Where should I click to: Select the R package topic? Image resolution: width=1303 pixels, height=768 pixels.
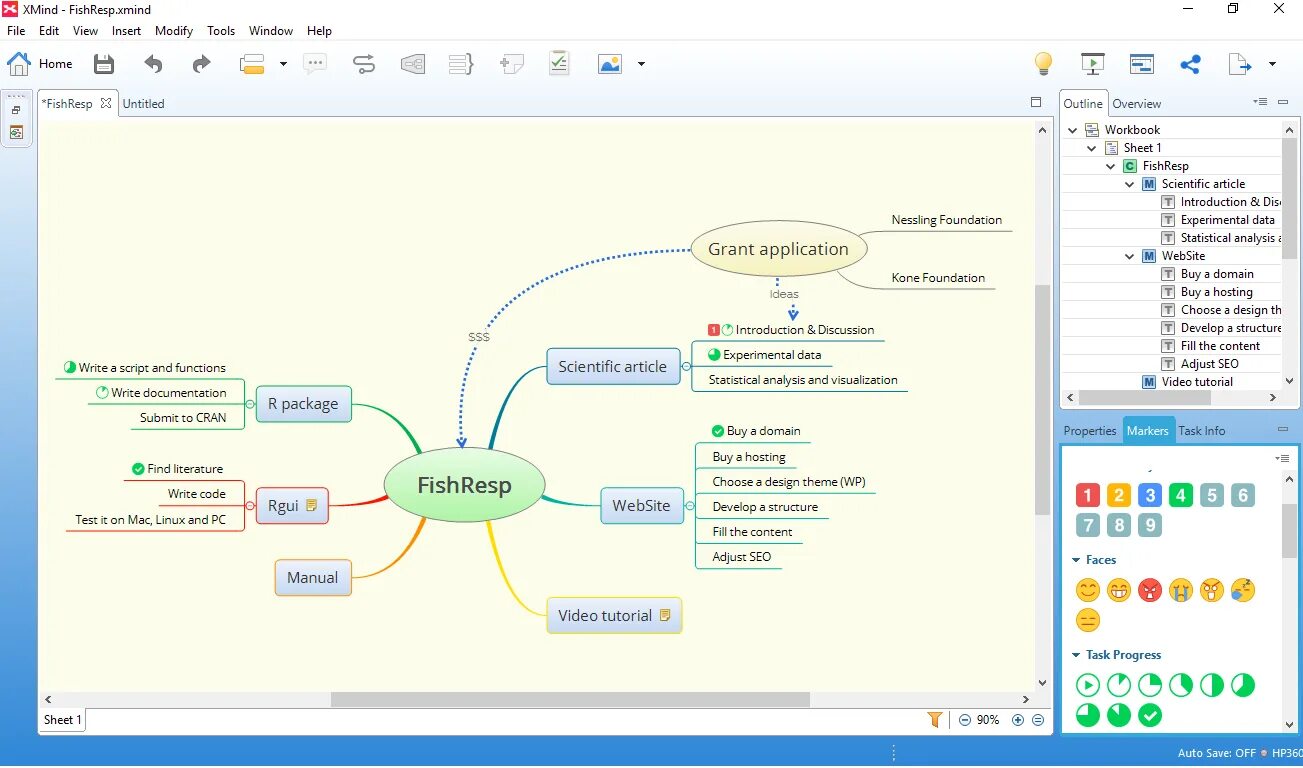pos(303,404)
